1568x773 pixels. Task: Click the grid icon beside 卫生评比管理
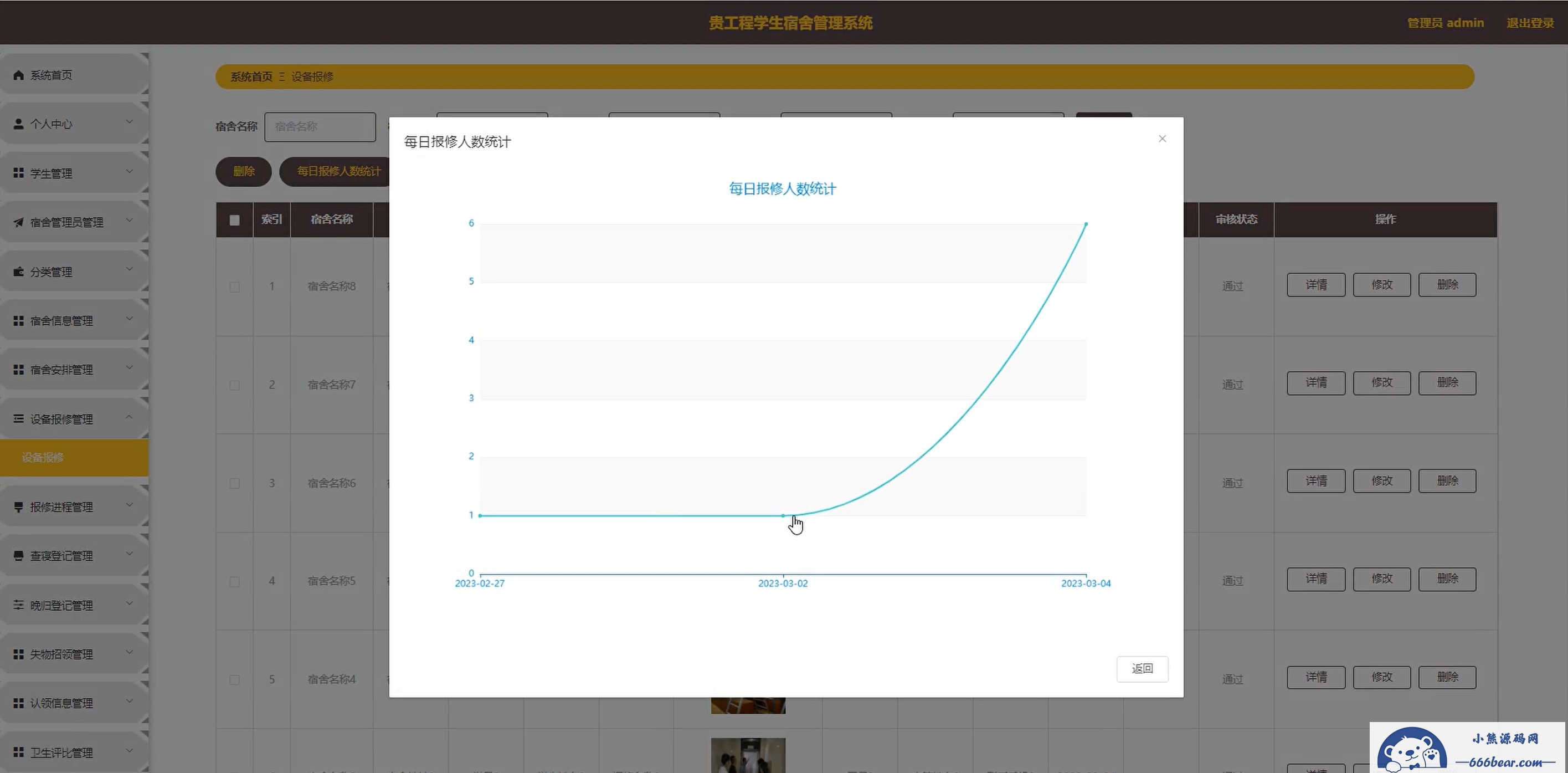pos(18,752)
